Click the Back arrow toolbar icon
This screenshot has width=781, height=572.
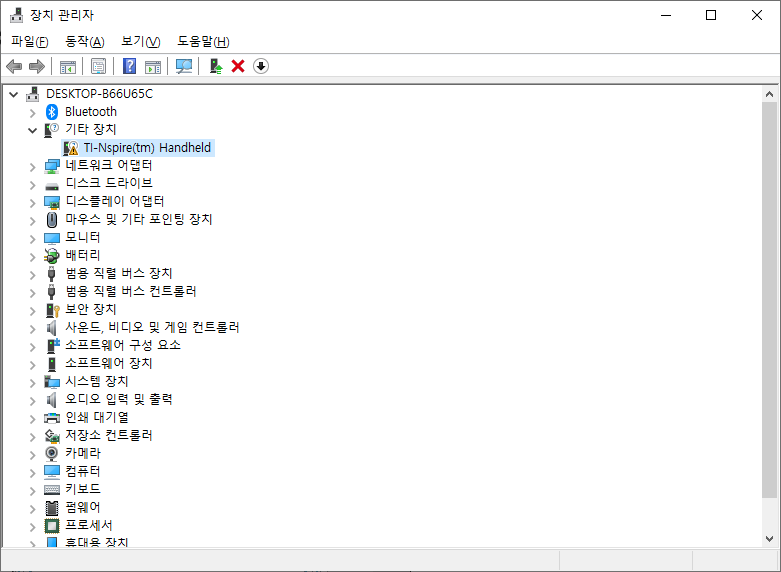[x=14, y=66]
